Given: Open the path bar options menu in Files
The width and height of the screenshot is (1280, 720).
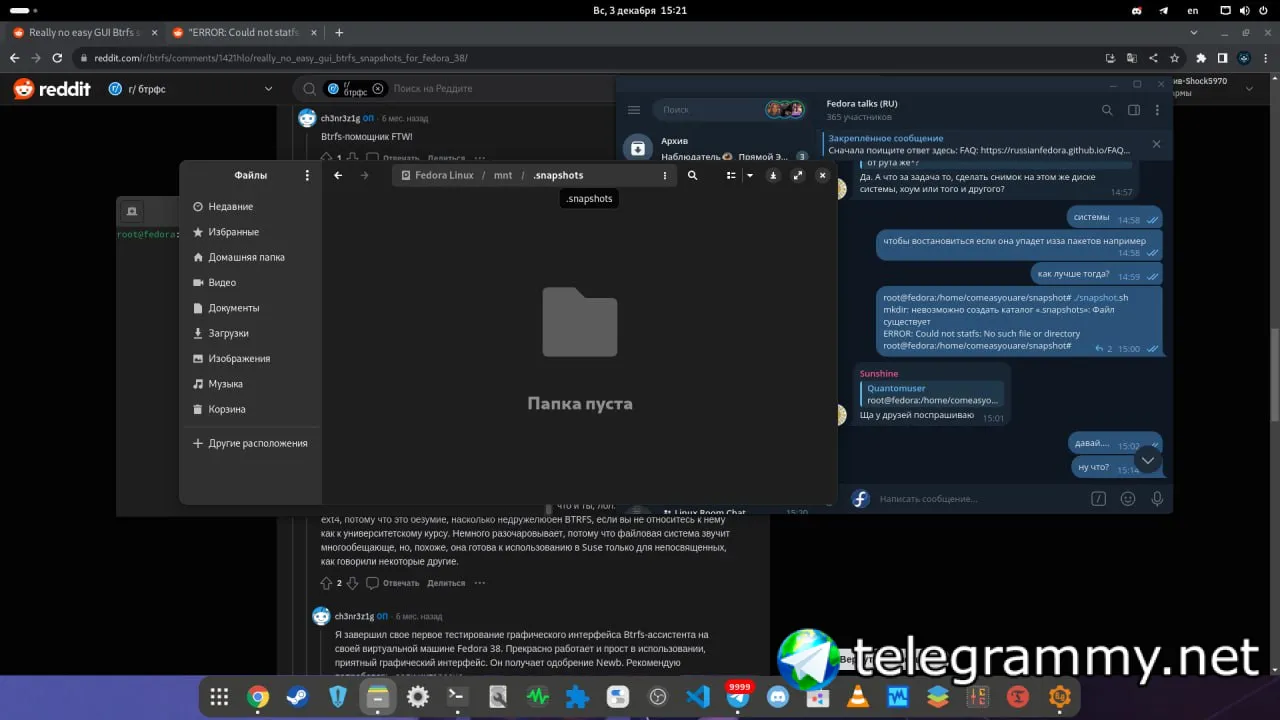Looking at the screenshot, I should pos(665,175).
